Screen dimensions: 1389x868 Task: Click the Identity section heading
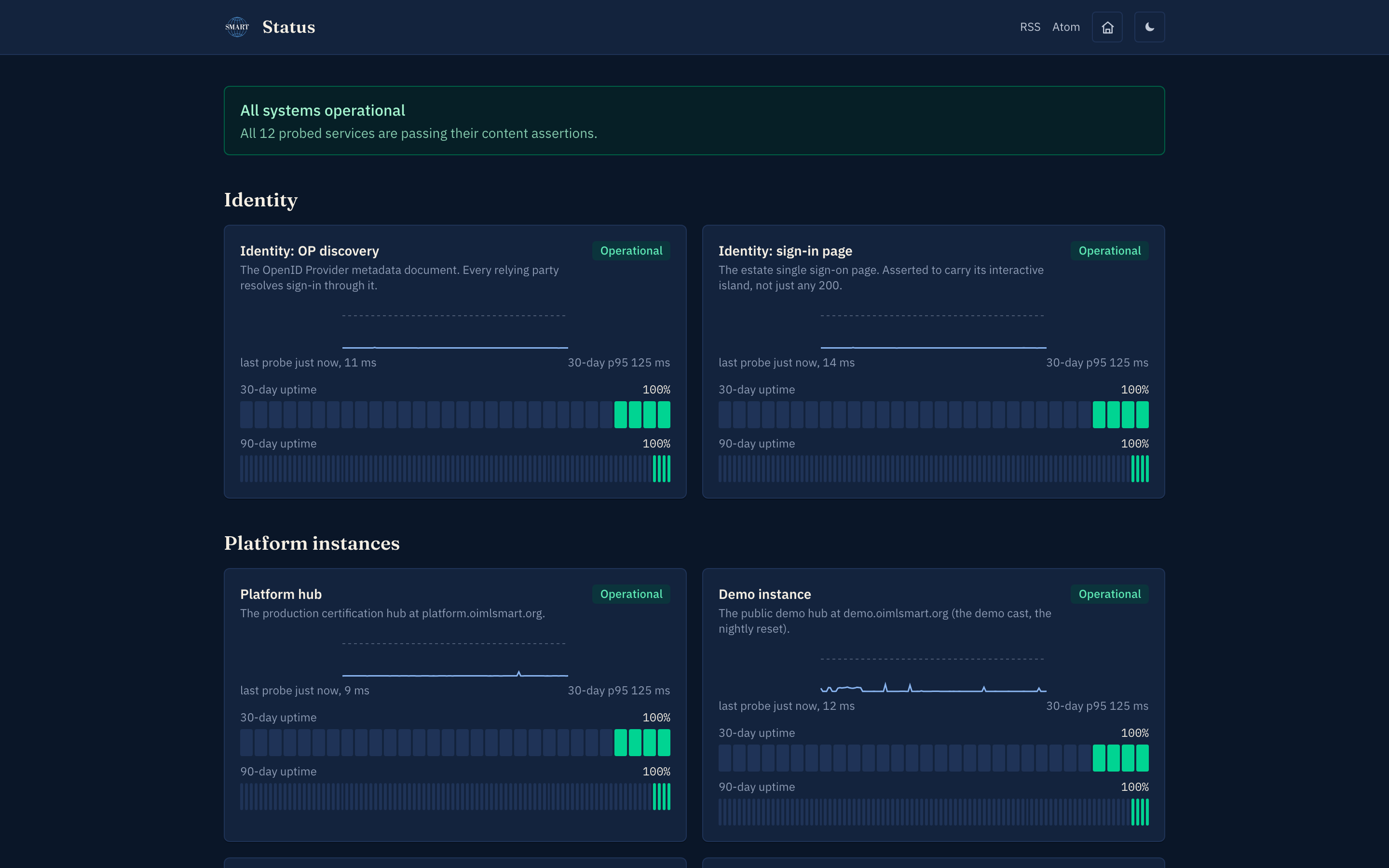(260, 200)
